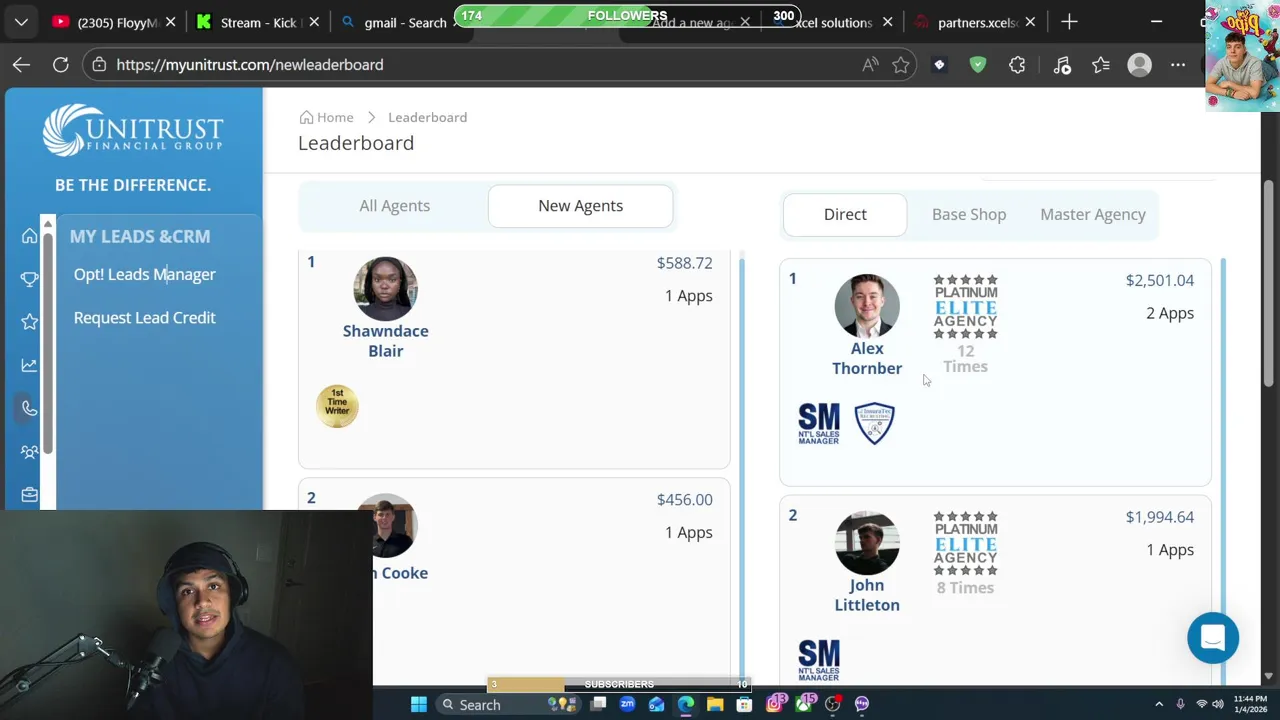
Task: Add page to favorites with star icon
Action: coord(901,65)
